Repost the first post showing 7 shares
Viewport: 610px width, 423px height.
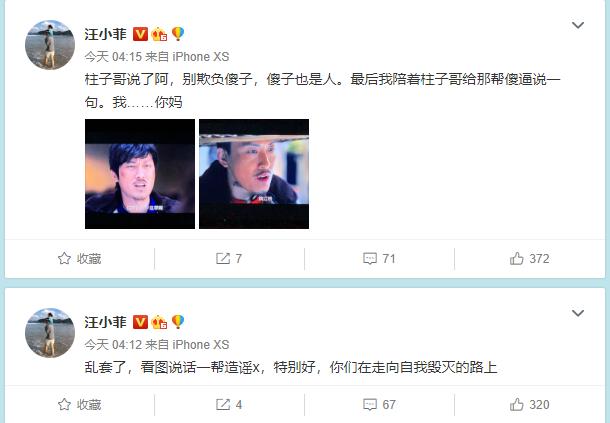click(x=229, y=258)
